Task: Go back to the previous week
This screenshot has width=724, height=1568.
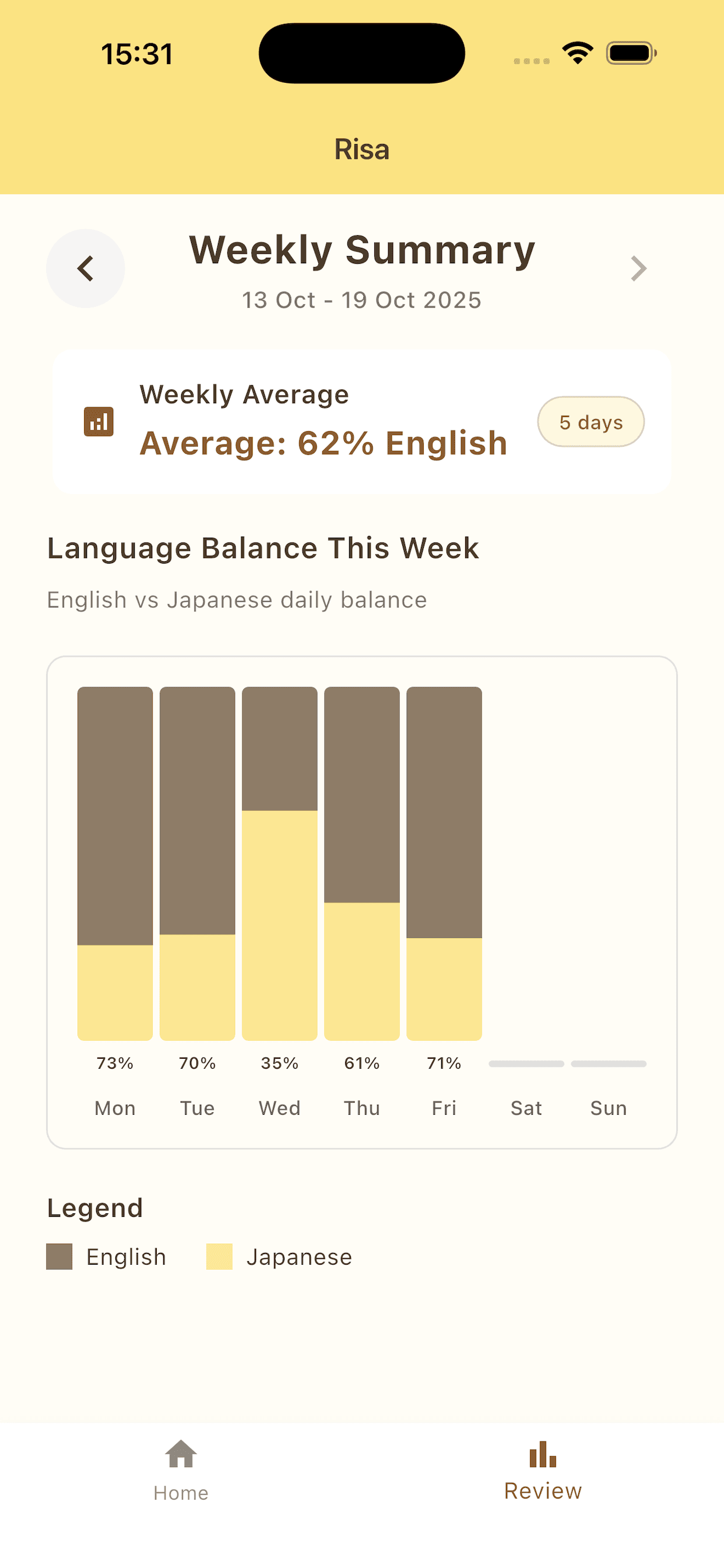Action: [x=86, y=268]
